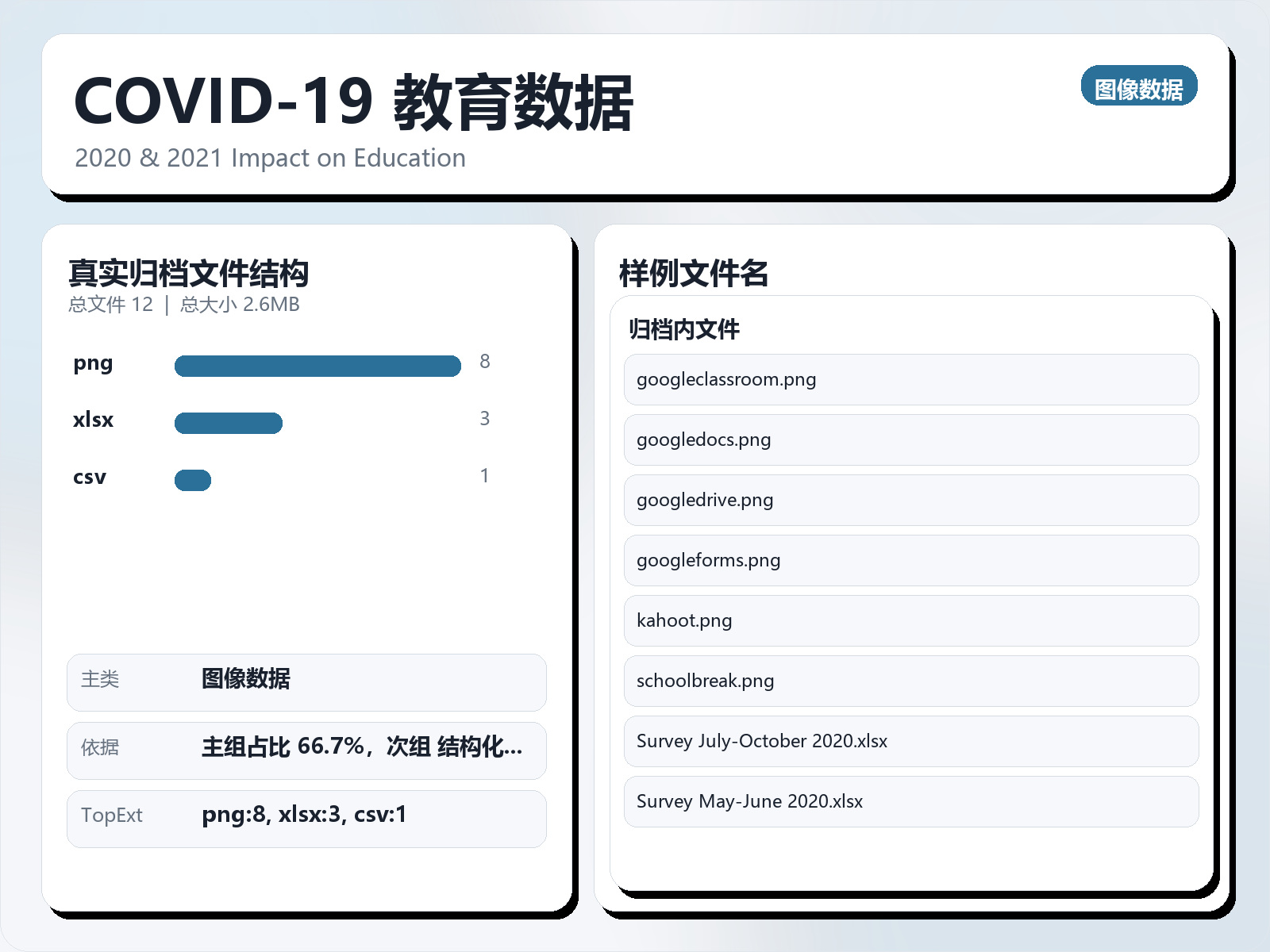Open Survey July-October 2020.xlsx entry
This screenshot has width=1270, height=952.
910,741
